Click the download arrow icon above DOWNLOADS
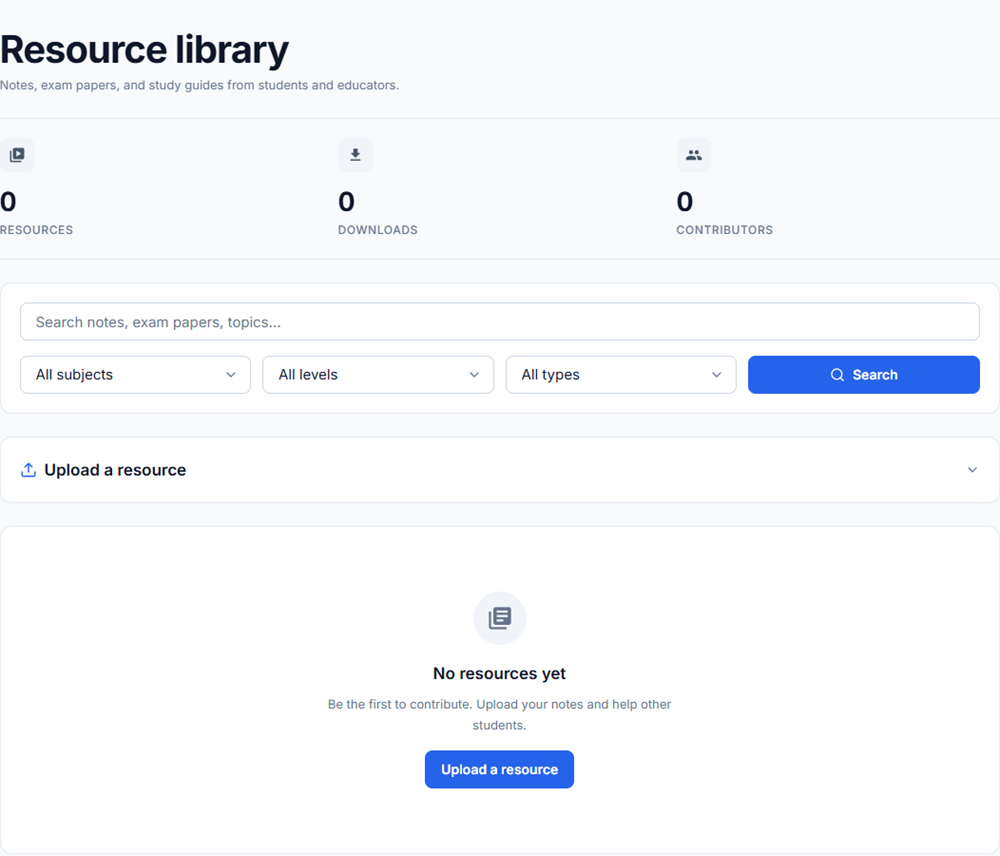This screenshot has height=856, width=1000. pos(355,155)
